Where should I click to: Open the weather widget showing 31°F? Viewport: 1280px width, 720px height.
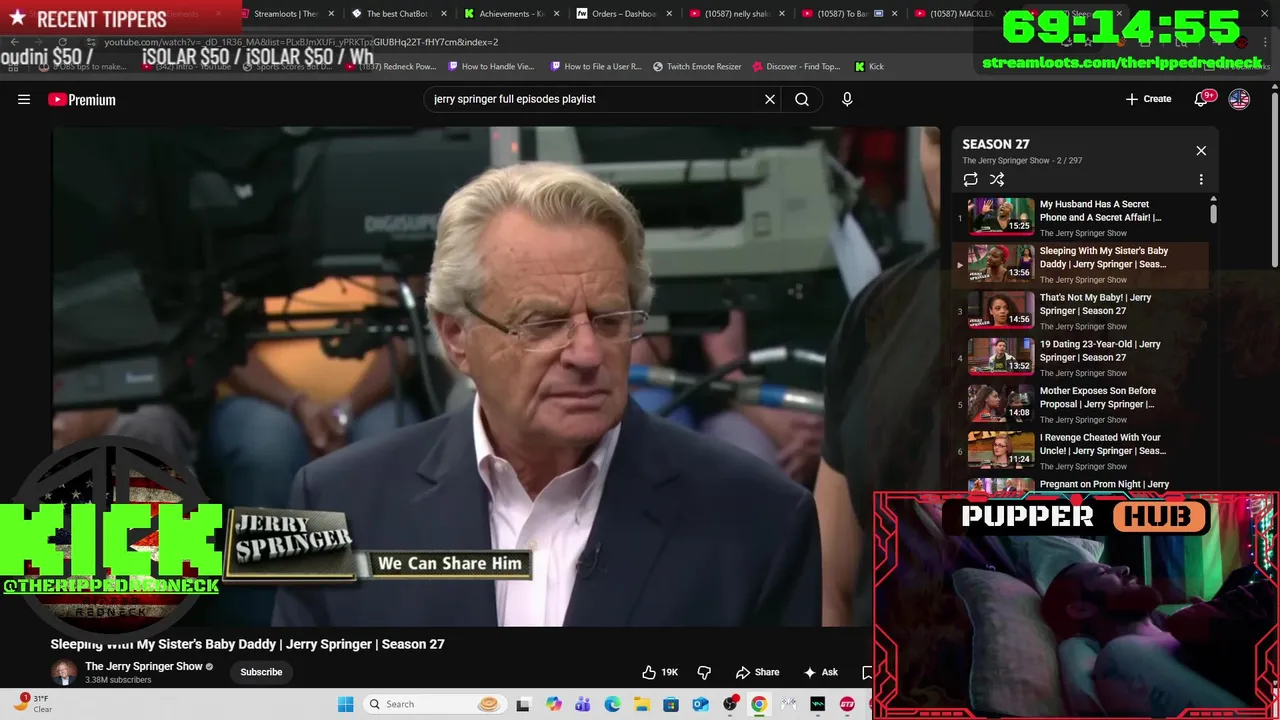(33, 703)
